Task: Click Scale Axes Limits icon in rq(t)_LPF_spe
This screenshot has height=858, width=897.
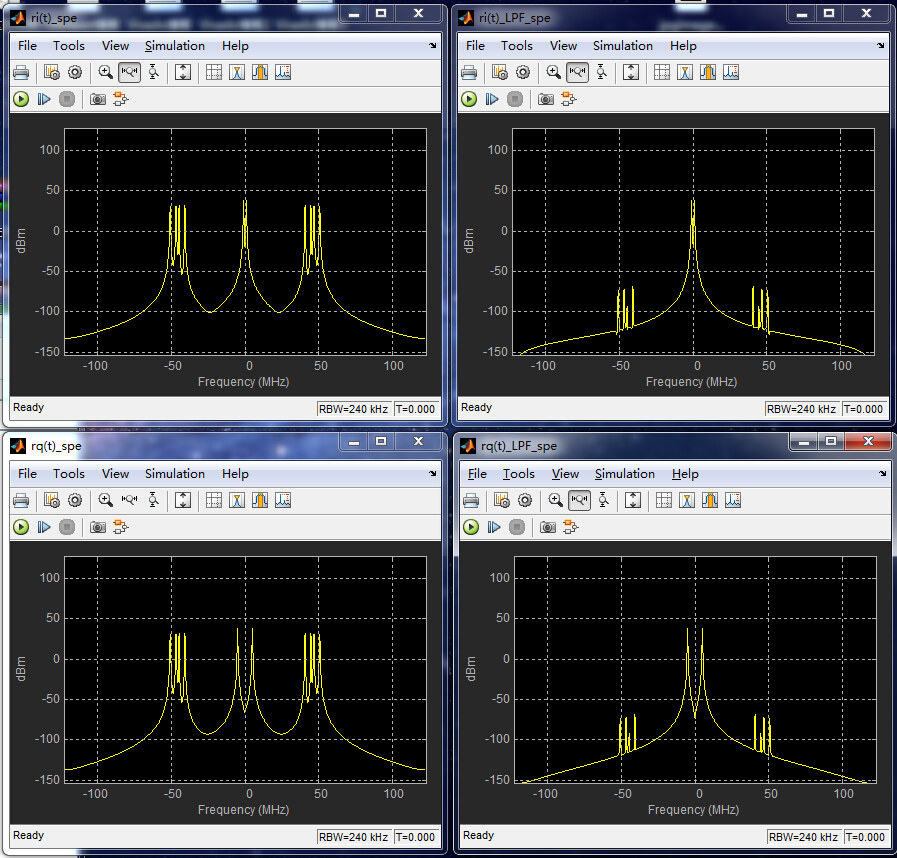Action: (x=633, y=500)
